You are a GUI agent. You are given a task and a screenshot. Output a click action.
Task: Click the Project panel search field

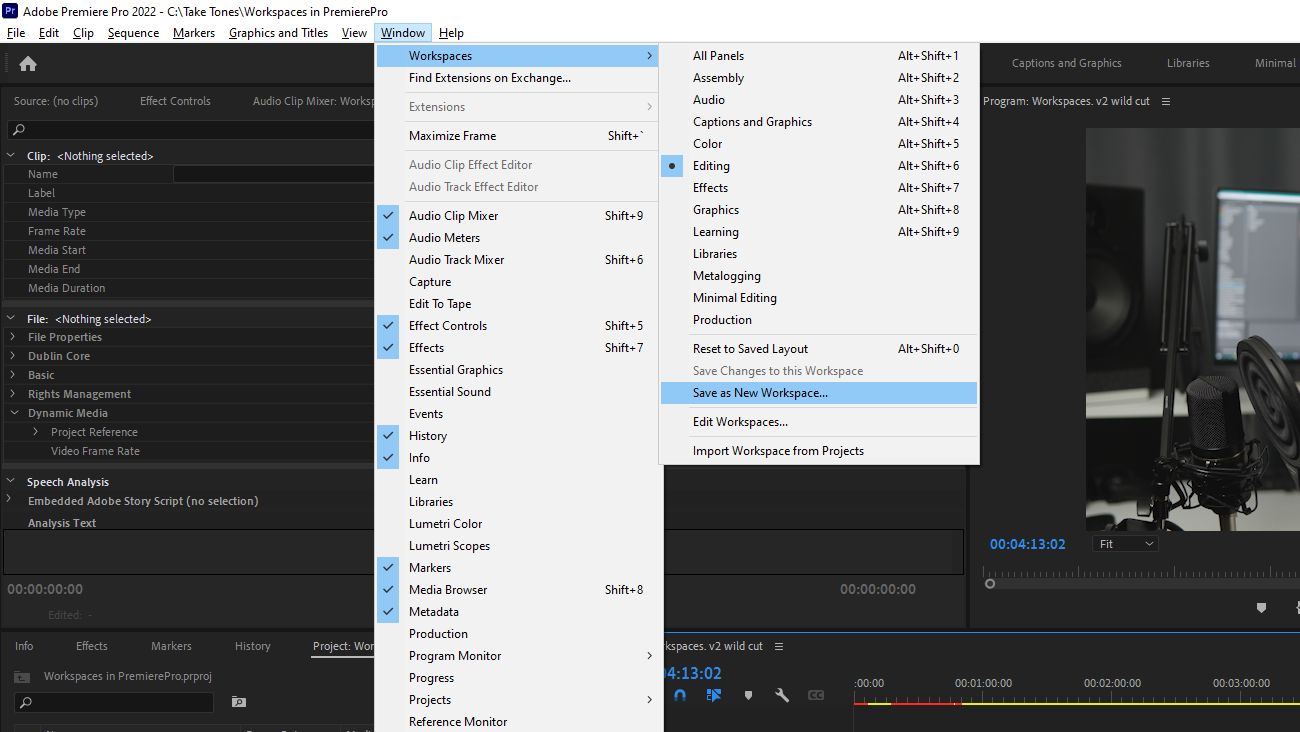(x=114, y=703)
